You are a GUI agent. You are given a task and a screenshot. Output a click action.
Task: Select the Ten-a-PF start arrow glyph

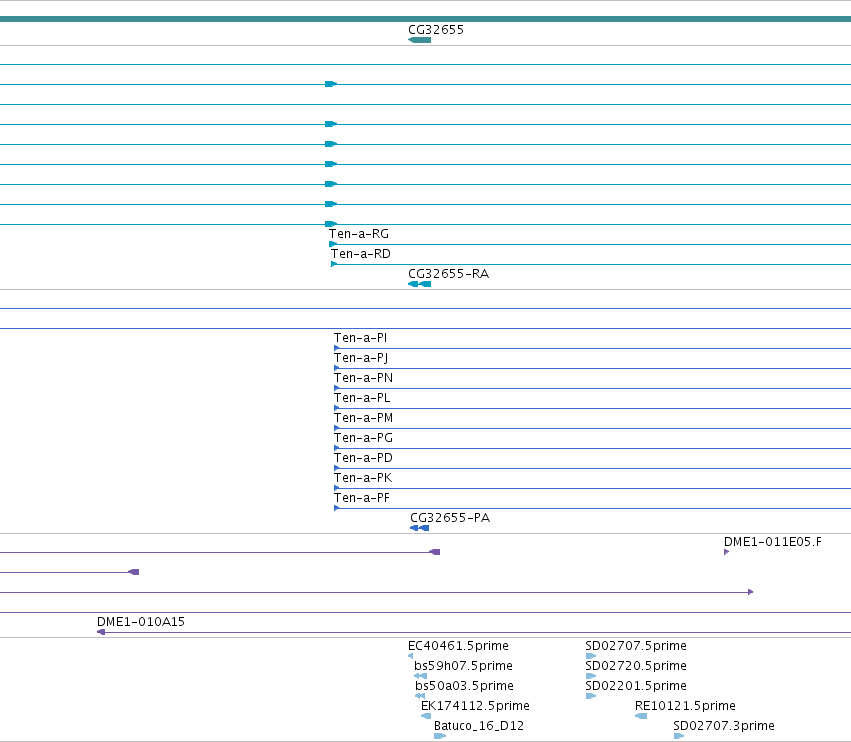click(x=337, y=509)
